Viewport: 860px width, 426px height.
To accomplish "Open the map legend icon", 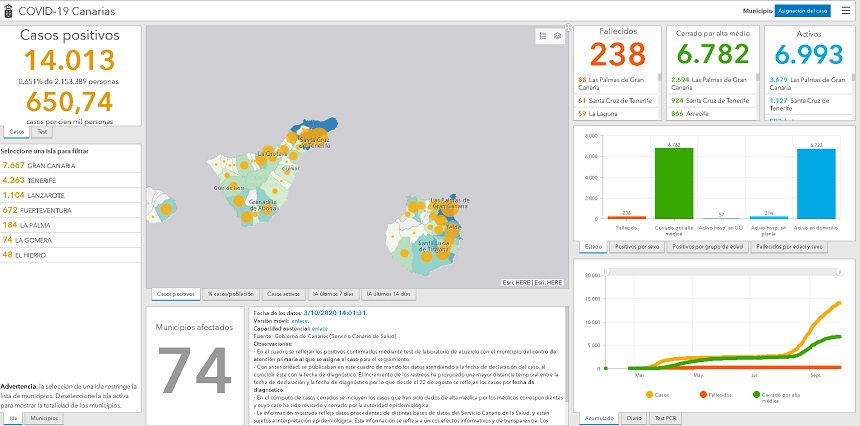I will coord(543,36).
